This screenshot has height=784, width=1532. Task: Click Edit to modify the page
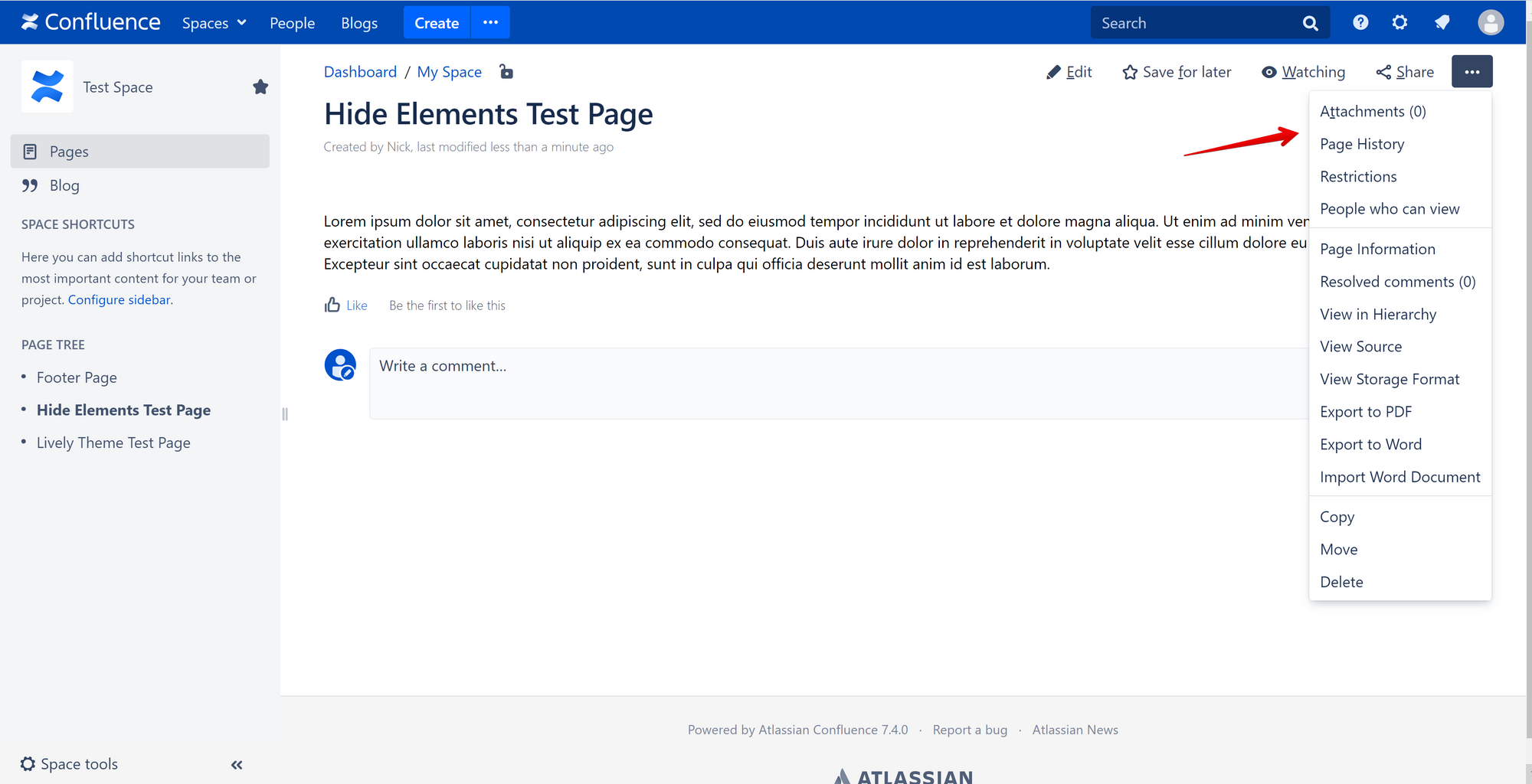pos(1069,72)
